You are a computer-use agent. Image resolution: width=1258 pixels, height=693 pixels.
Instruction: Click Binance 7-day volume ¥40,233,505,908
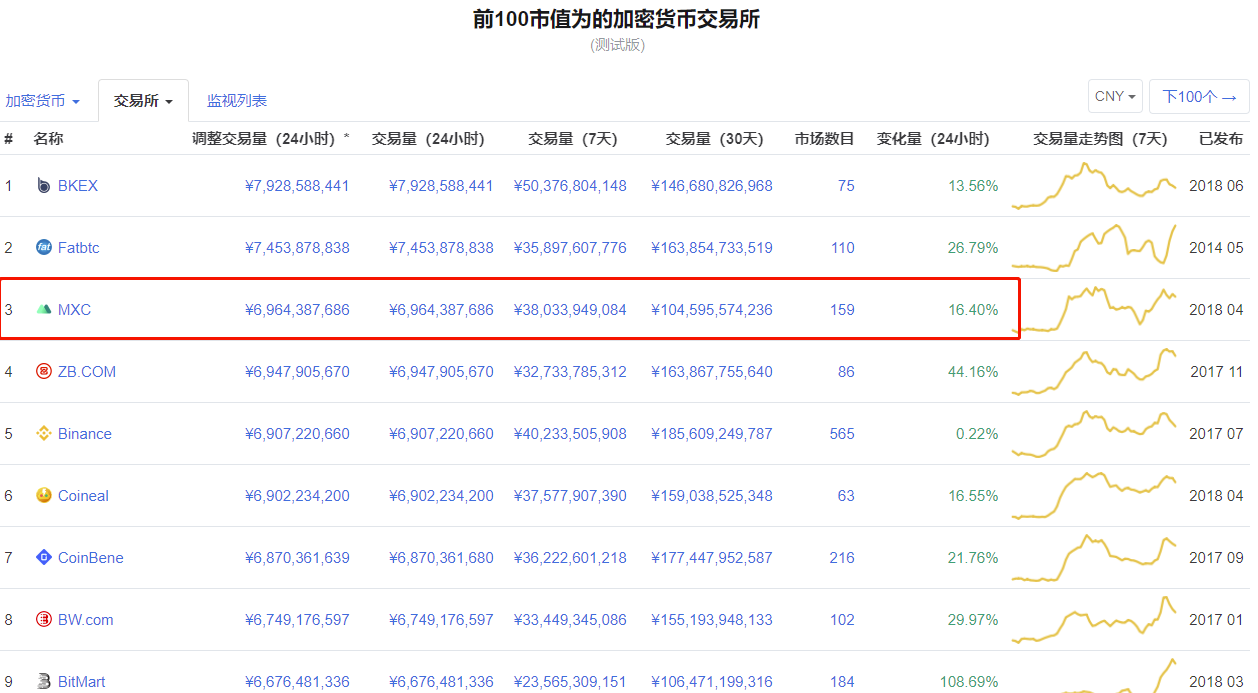570,434
